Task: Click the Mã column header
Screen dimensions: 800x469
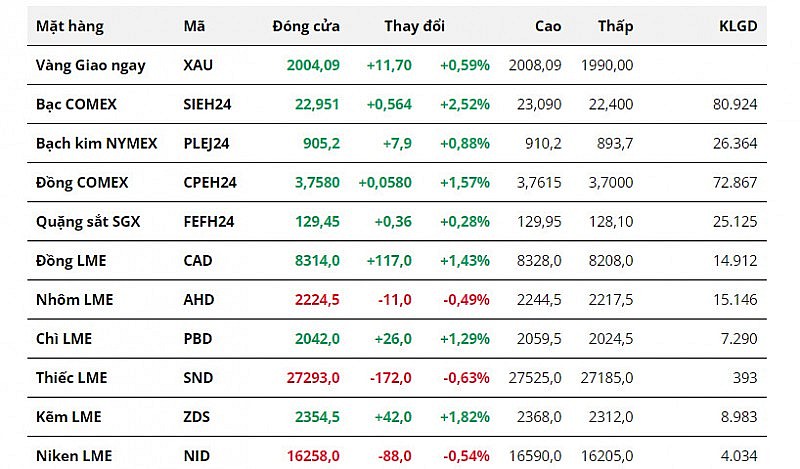Action: [194, 26]
